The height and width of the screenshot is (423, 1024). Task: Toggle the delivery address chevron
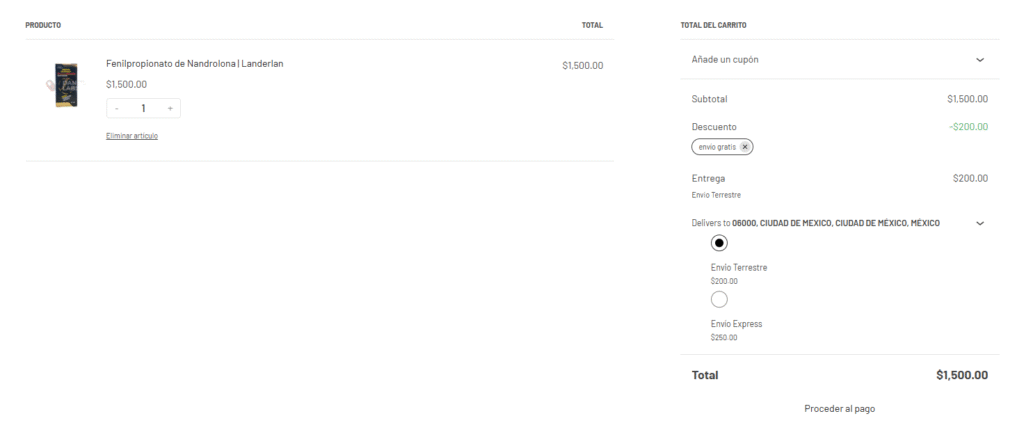[x=980, y=223]
